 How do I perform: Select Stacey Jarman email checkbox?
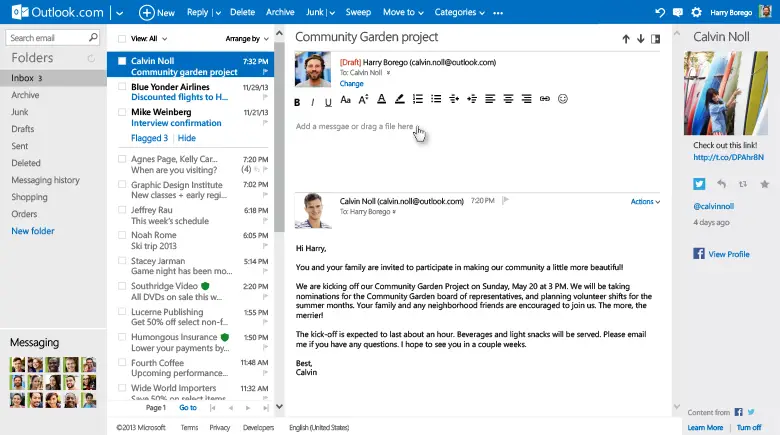tap(121, 261)
